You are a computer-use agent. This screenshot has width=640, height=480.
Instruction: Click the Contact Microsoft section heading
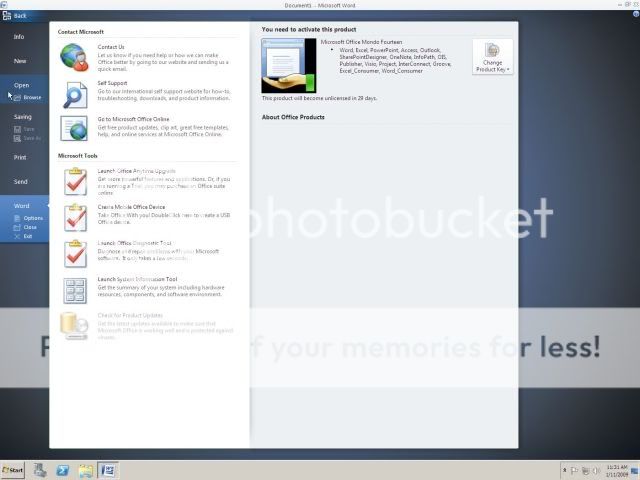point(81,32)
